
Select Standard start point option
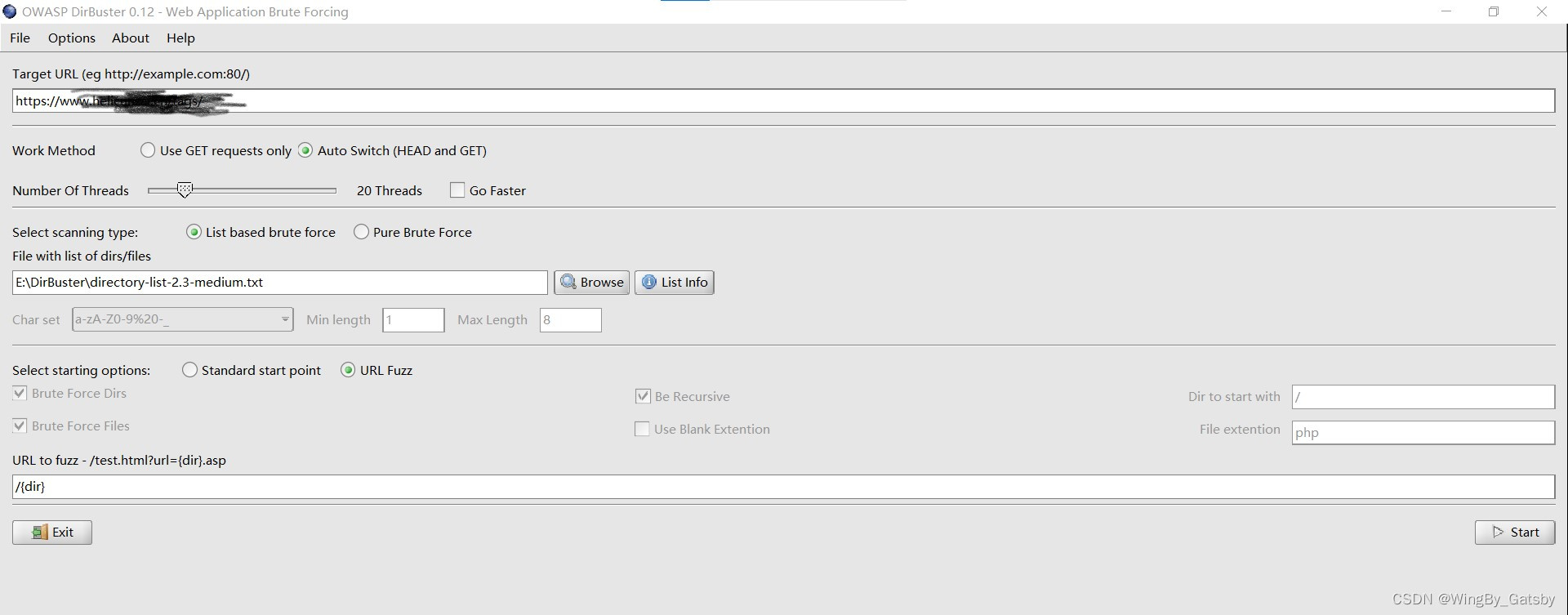189,370
